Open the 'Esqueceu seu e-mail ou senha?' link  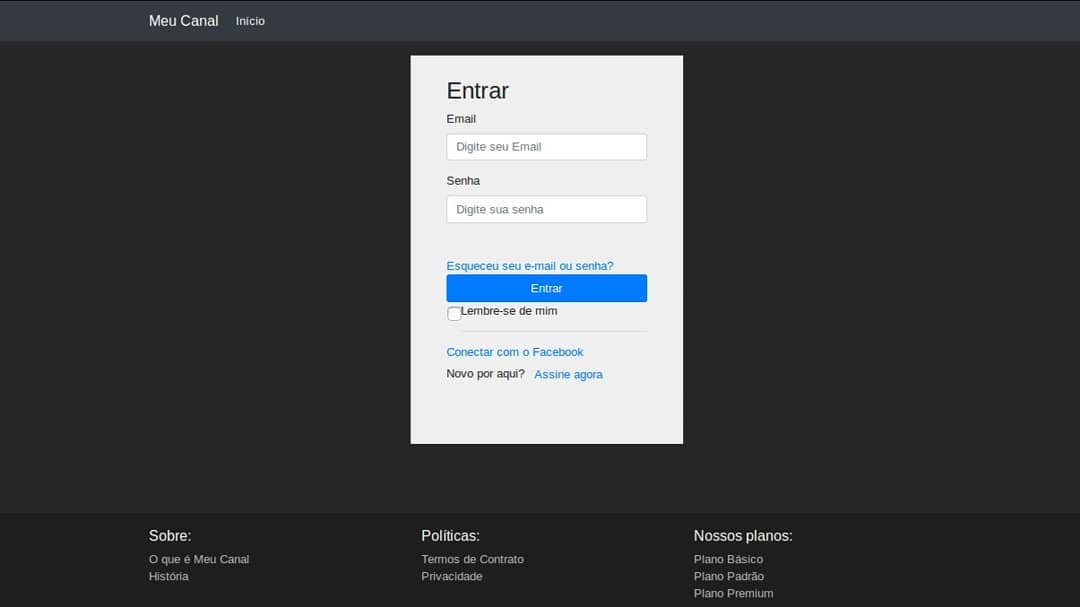tap(530, 266)
